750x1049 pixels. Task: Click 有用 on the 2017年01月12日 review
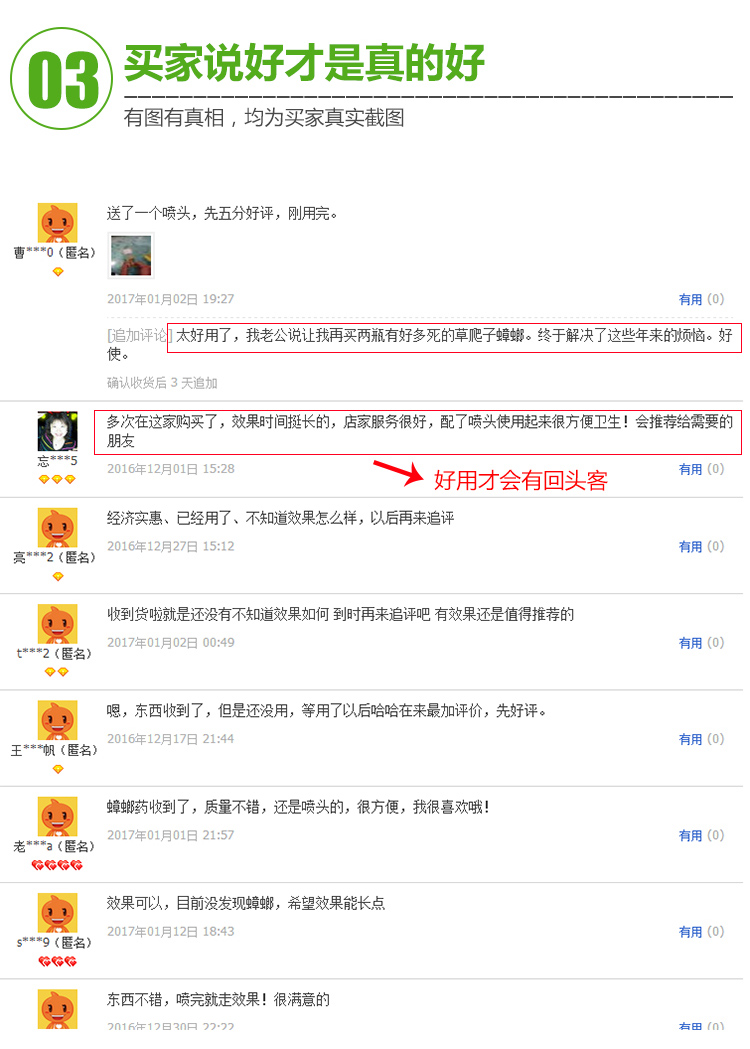pos(690,932)
